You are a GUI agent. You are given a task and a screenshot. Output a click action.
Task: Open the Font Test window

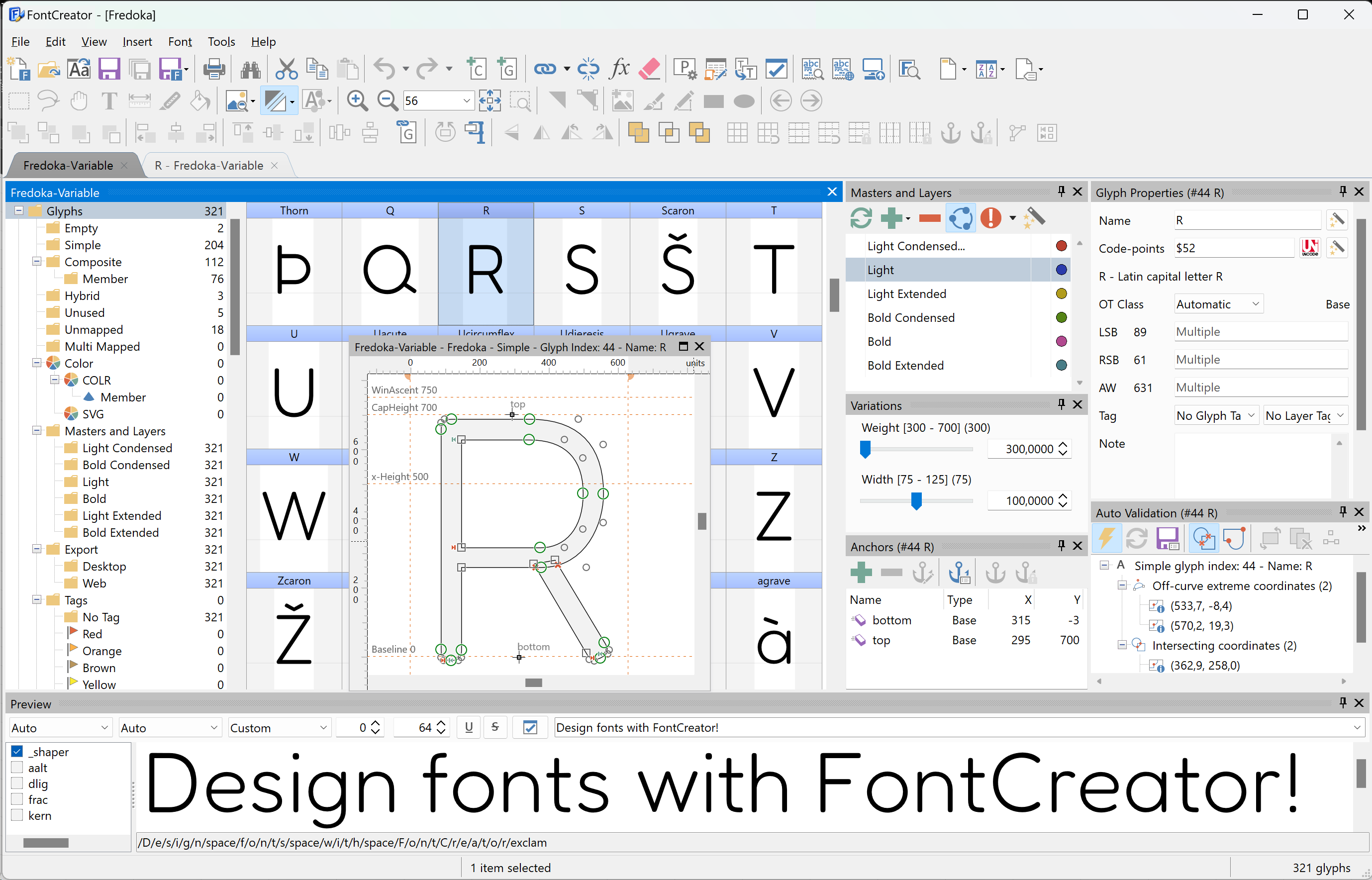(909, 69)
